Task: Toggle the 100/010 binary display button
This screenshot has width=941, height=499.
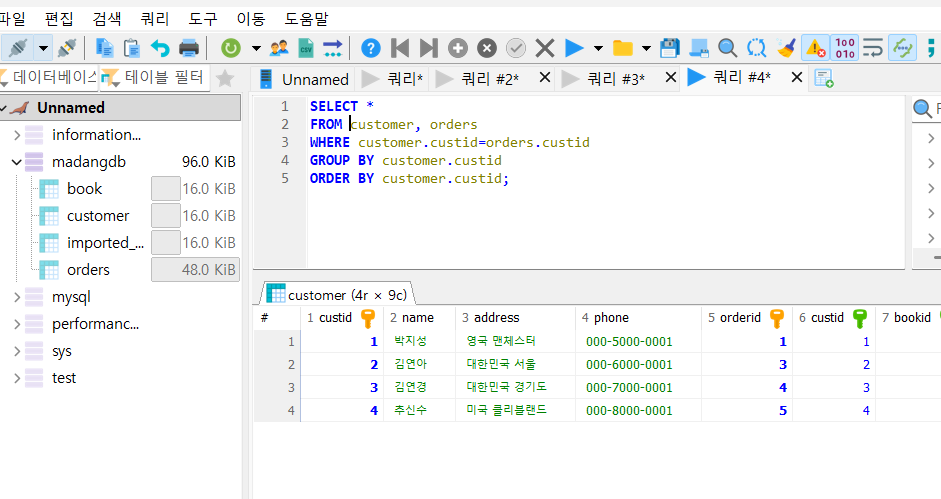Action: 844,48
